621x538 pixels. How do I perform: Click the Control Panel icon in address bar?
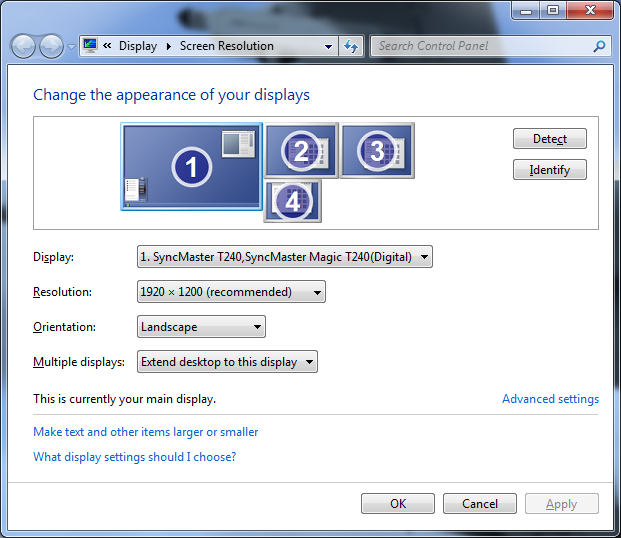(x=90, y=46)
